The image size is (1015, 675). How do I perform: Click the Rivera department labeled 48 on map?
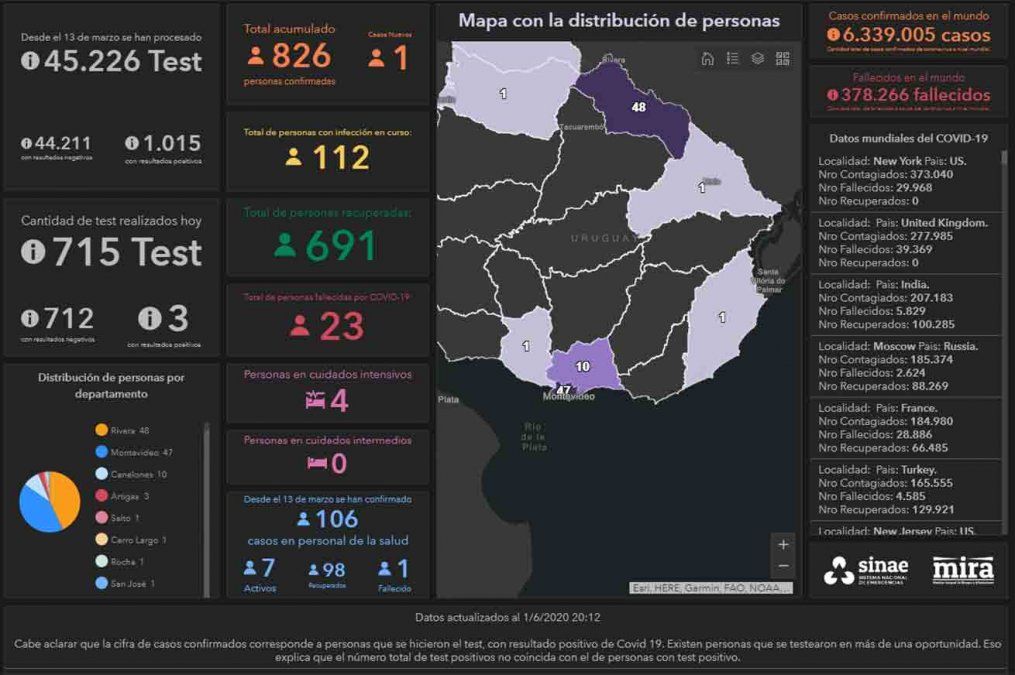(x=638, y=107)
